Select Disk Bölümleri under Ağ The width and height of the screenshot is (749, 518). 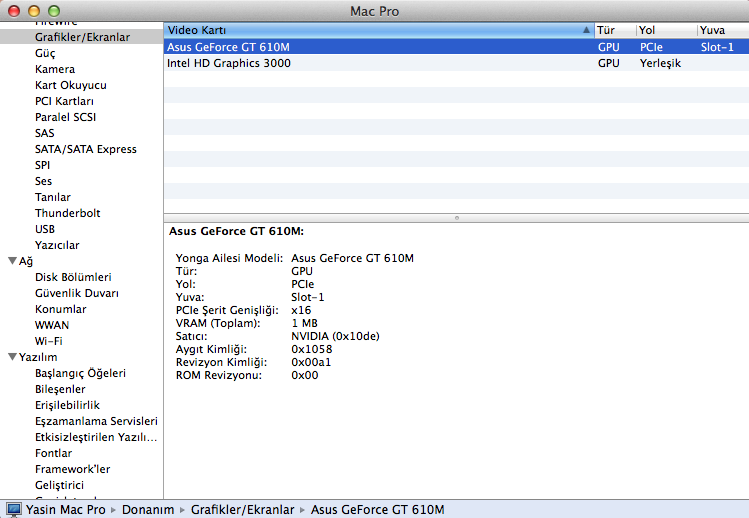coord(73,277)
